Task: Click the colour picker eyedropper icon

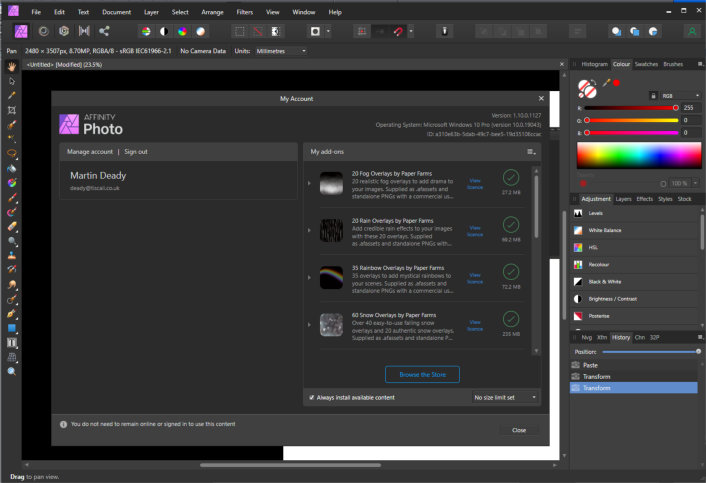Action: (x=606, y=83)
